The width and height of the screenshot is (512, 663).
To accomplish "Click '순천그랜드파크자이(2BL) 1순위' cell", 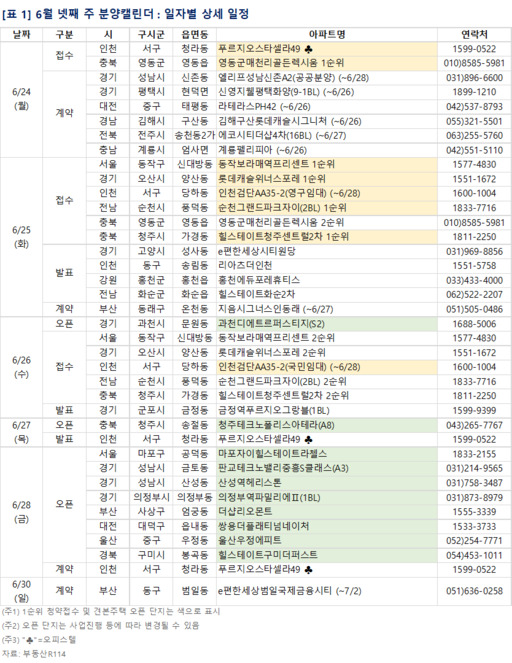I will [x=327, y=208].
